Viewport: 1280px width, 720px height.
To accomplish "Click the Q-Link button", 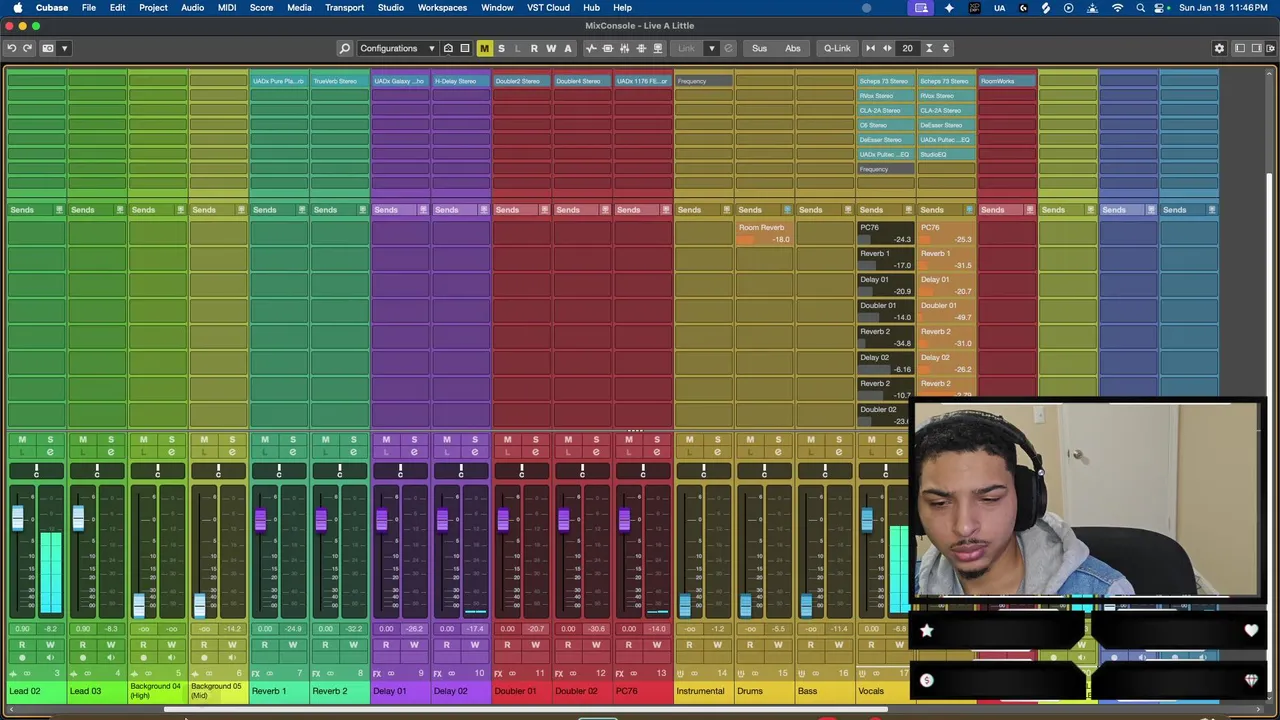I will pyautogui.click(x=837, y=48).
